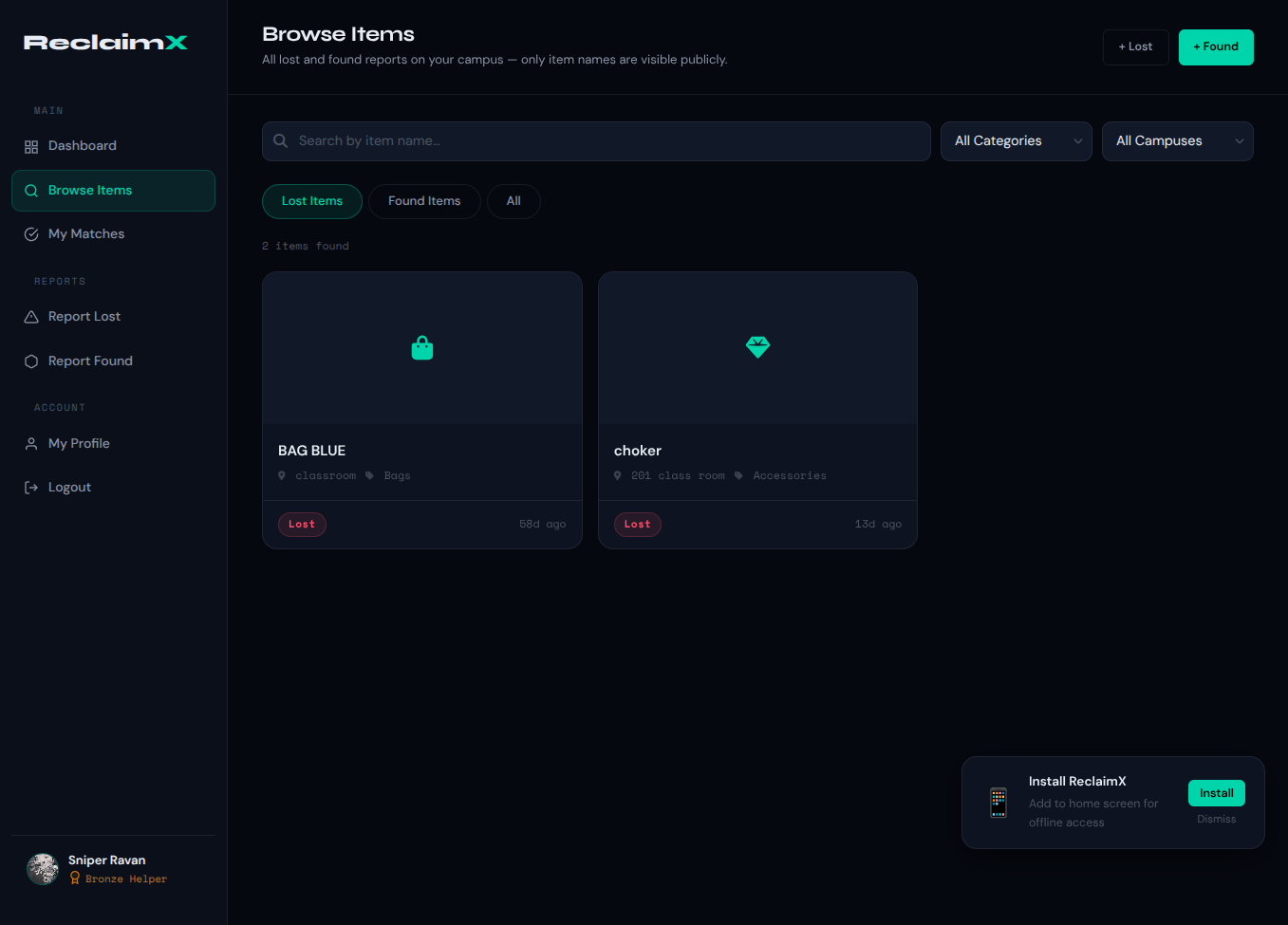The width and height of the screenshot is (1288, 925).
Task: Click the tag icon beside Bags
Action: point(370,475)
